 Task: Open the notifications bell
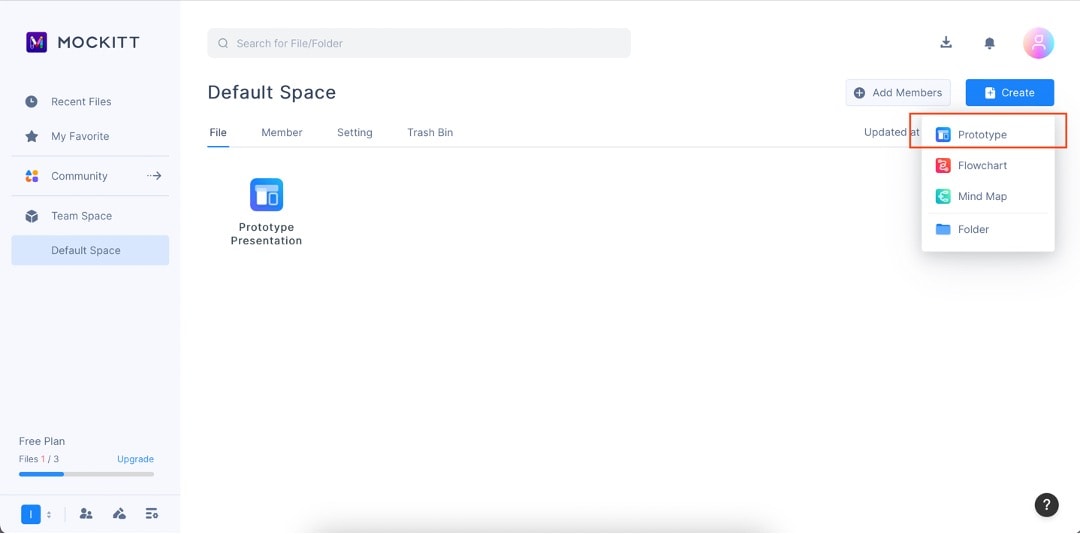coord(989,43)
